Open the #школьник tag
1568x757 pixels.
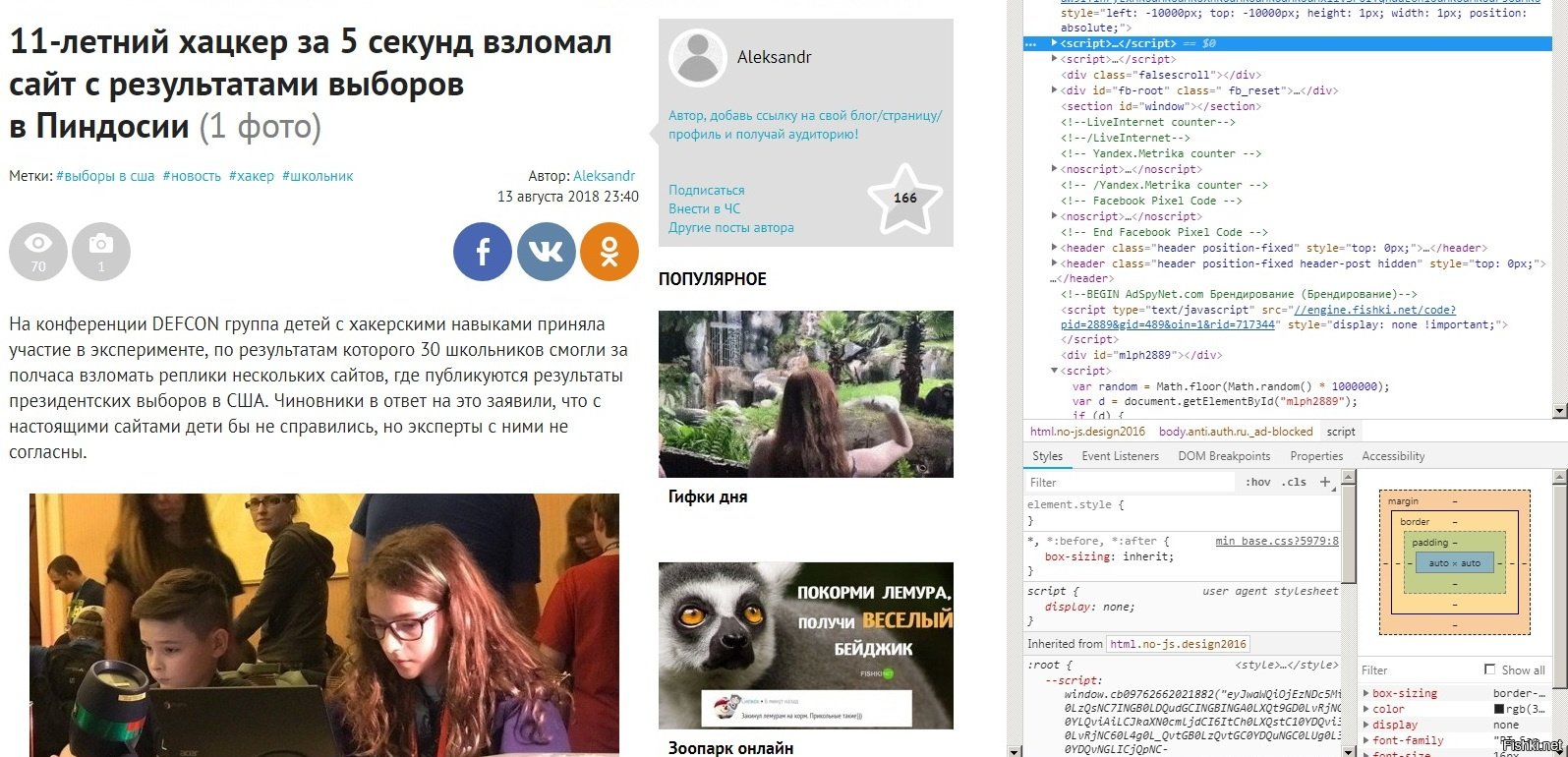click(318, 176)
